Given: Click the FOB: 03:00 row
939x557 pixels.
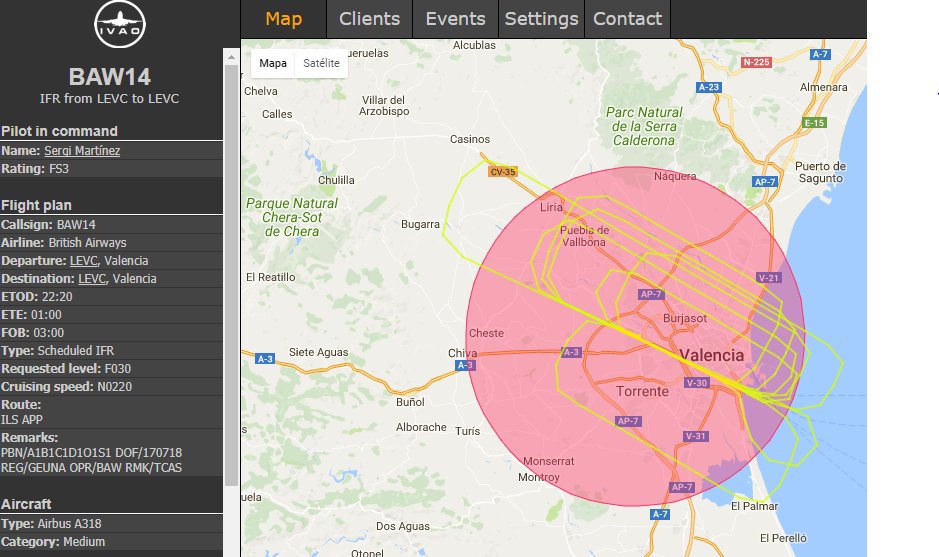Looking at the screenshot, I should click(111, 332).
